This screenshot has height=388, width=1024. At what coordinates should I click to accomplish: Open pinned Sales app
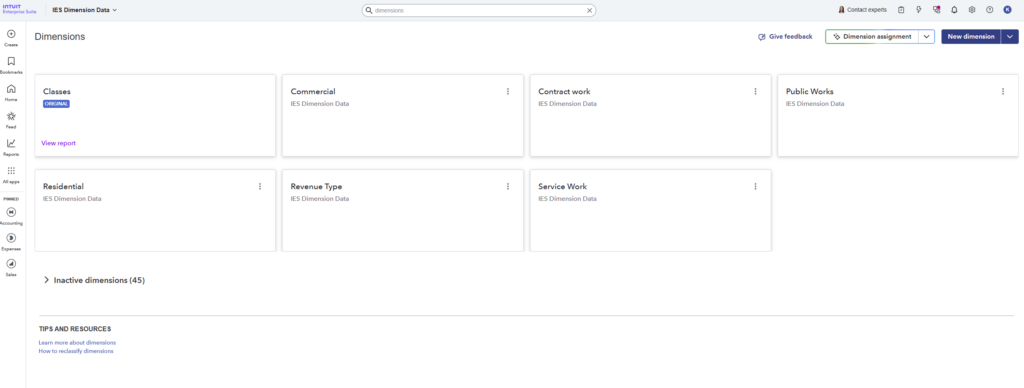(11, 267)
